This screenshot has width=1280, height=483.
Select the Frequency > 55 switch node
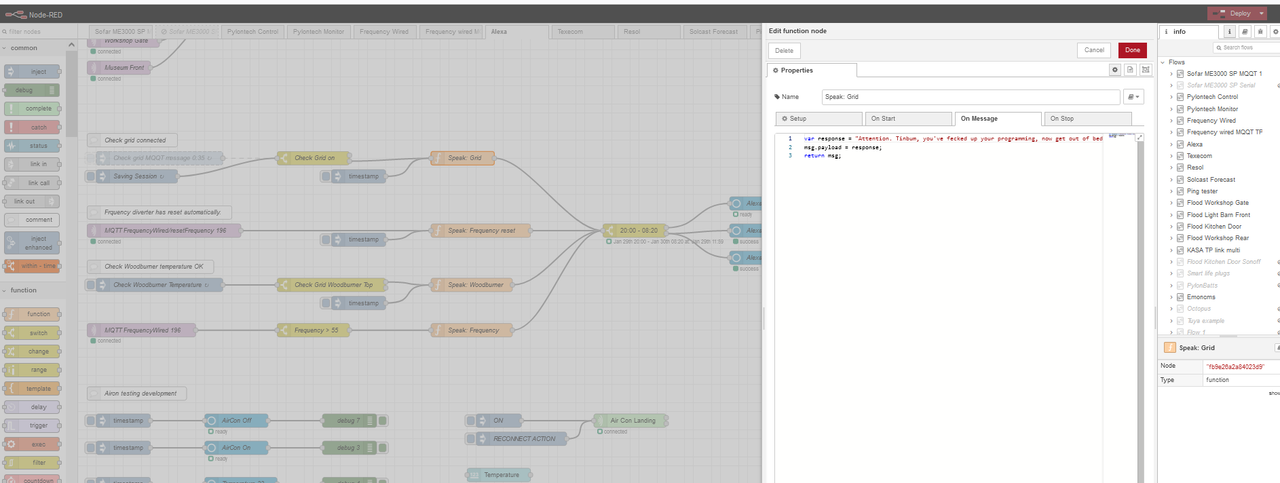coord(313,330)
